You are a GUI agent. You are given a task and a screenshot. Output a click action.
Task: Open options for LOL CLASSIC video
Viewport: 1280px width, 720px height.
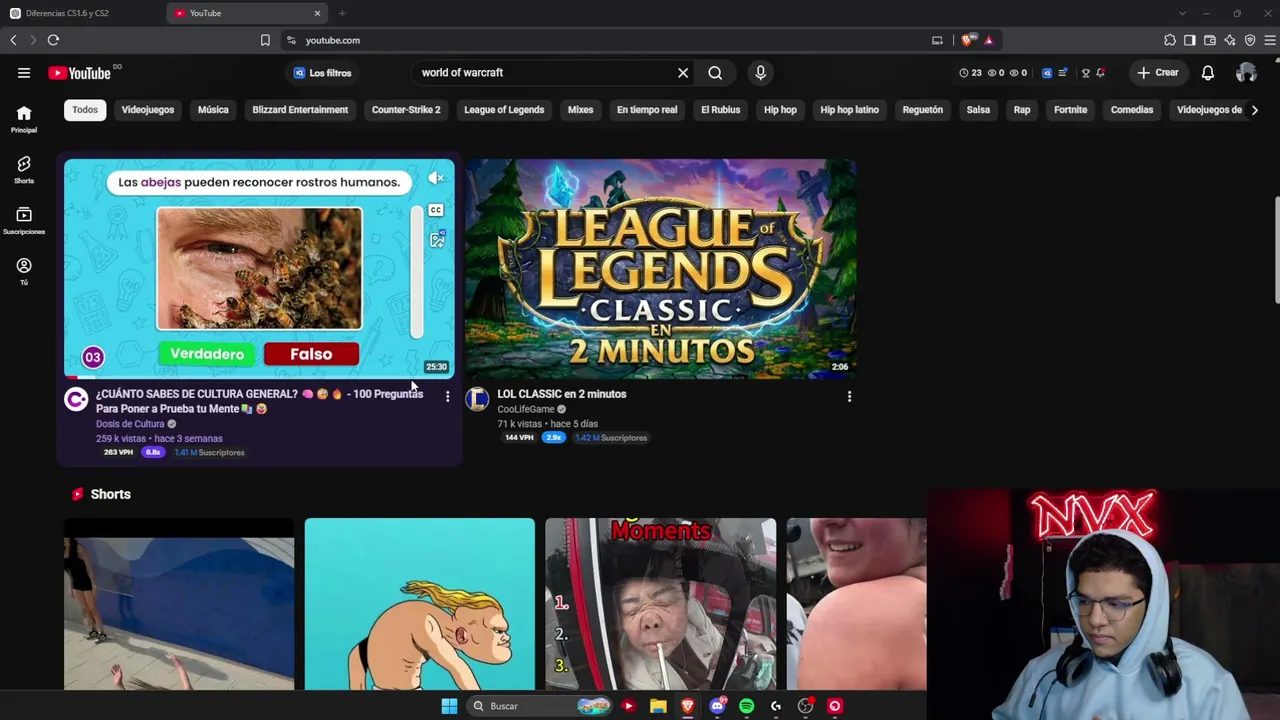[849, 397]
